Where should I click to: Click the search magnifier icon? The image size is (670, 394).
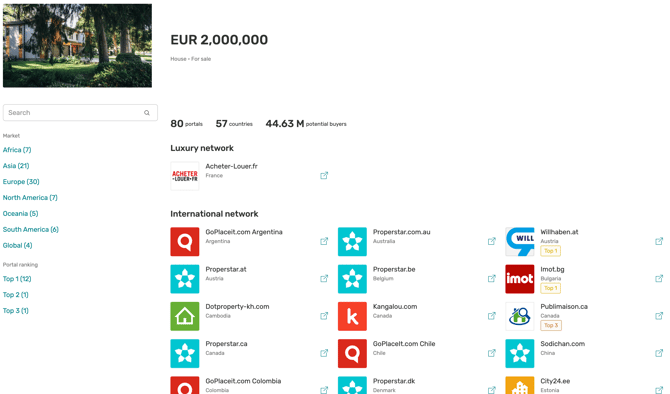click(147, 113)
